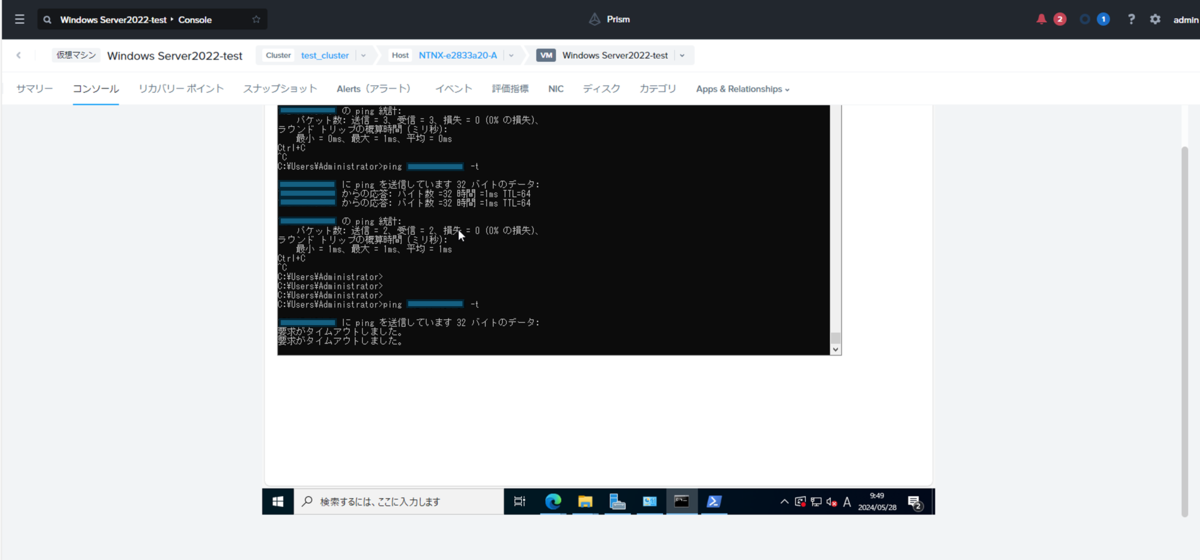Screen dimensions: 1200x560
Task: Open the hamburger main menu
Action: pos(19,19)
